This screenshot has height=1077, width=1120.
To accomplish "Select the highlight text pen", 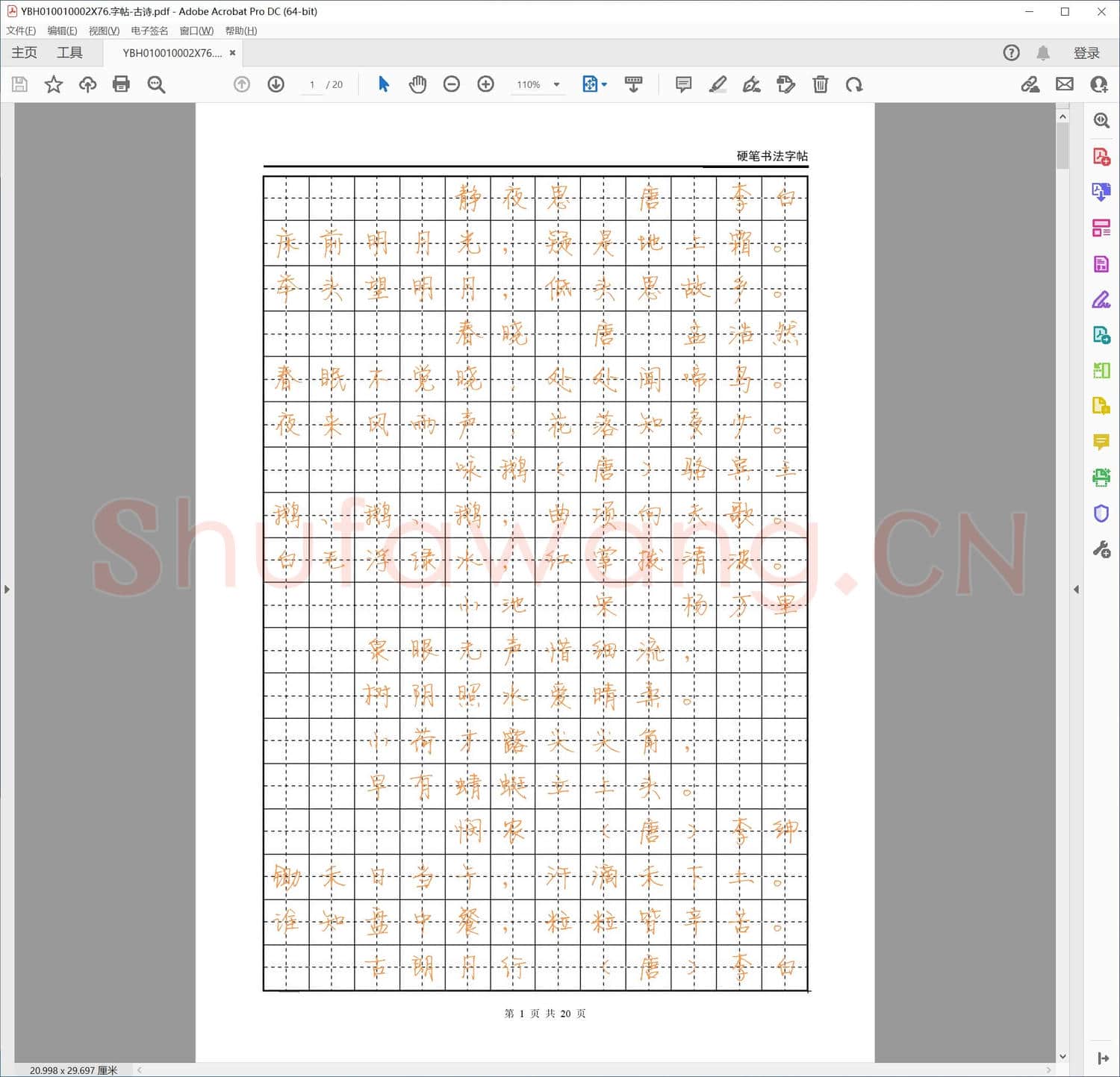I will [x=718, y=84].
